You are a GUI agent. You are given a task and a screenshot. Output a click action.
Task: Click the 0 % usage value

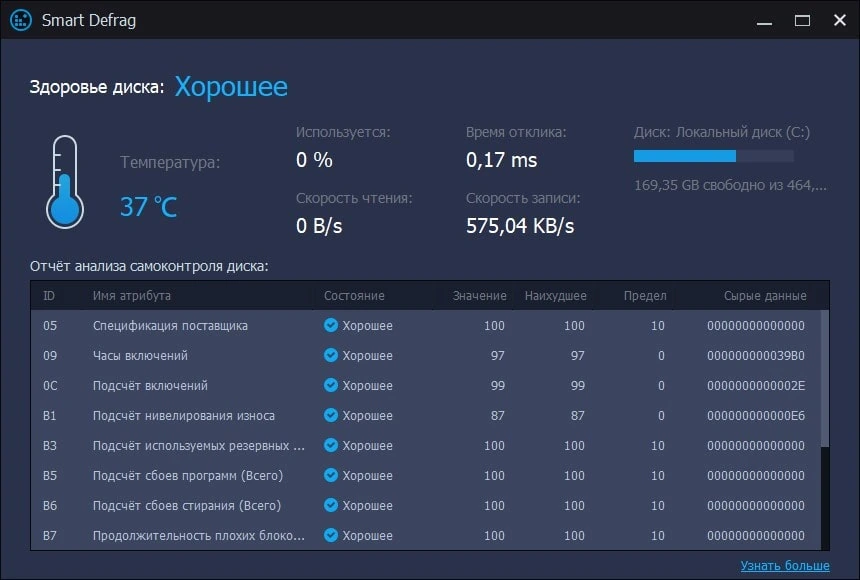coord(314,160)
